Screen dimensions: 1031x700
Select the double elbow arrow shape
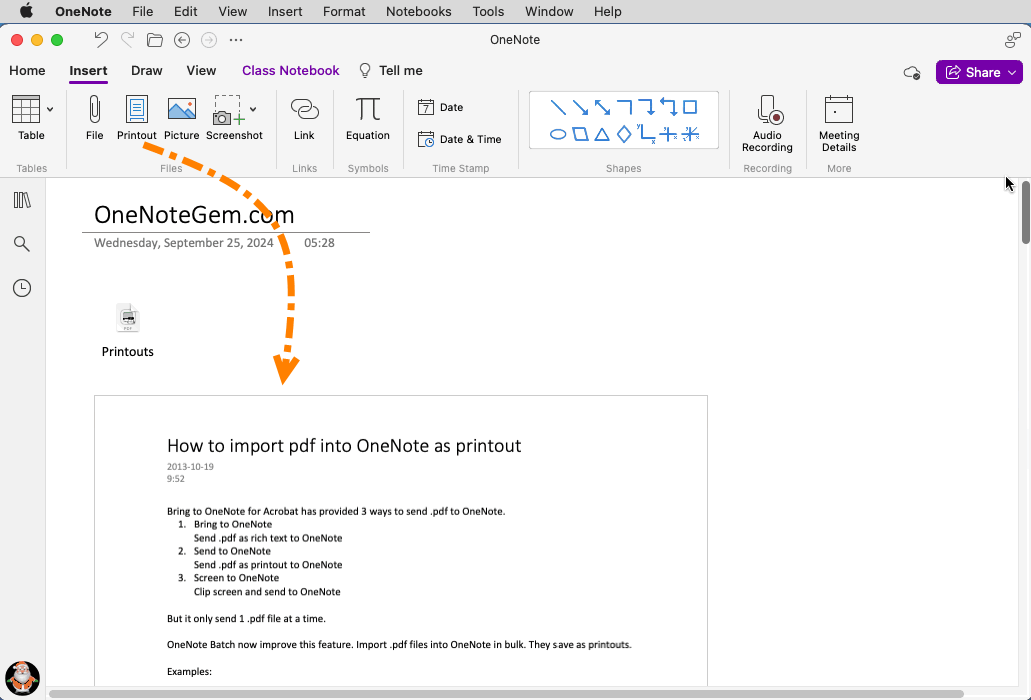(668, 106)
